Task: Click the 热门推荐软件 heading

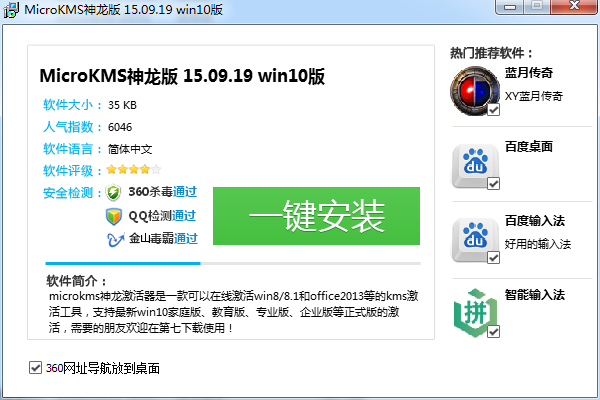Action: (x=491, y=53)
